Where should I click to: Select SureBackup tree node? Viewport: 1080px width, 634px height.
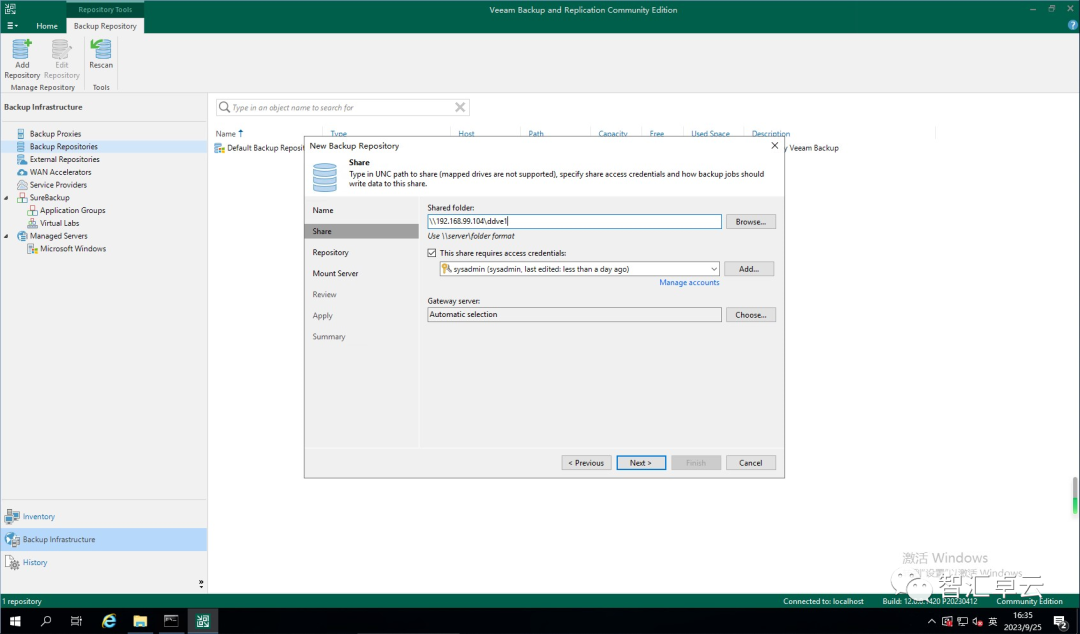pyautogui.click(x=49, y=197)
